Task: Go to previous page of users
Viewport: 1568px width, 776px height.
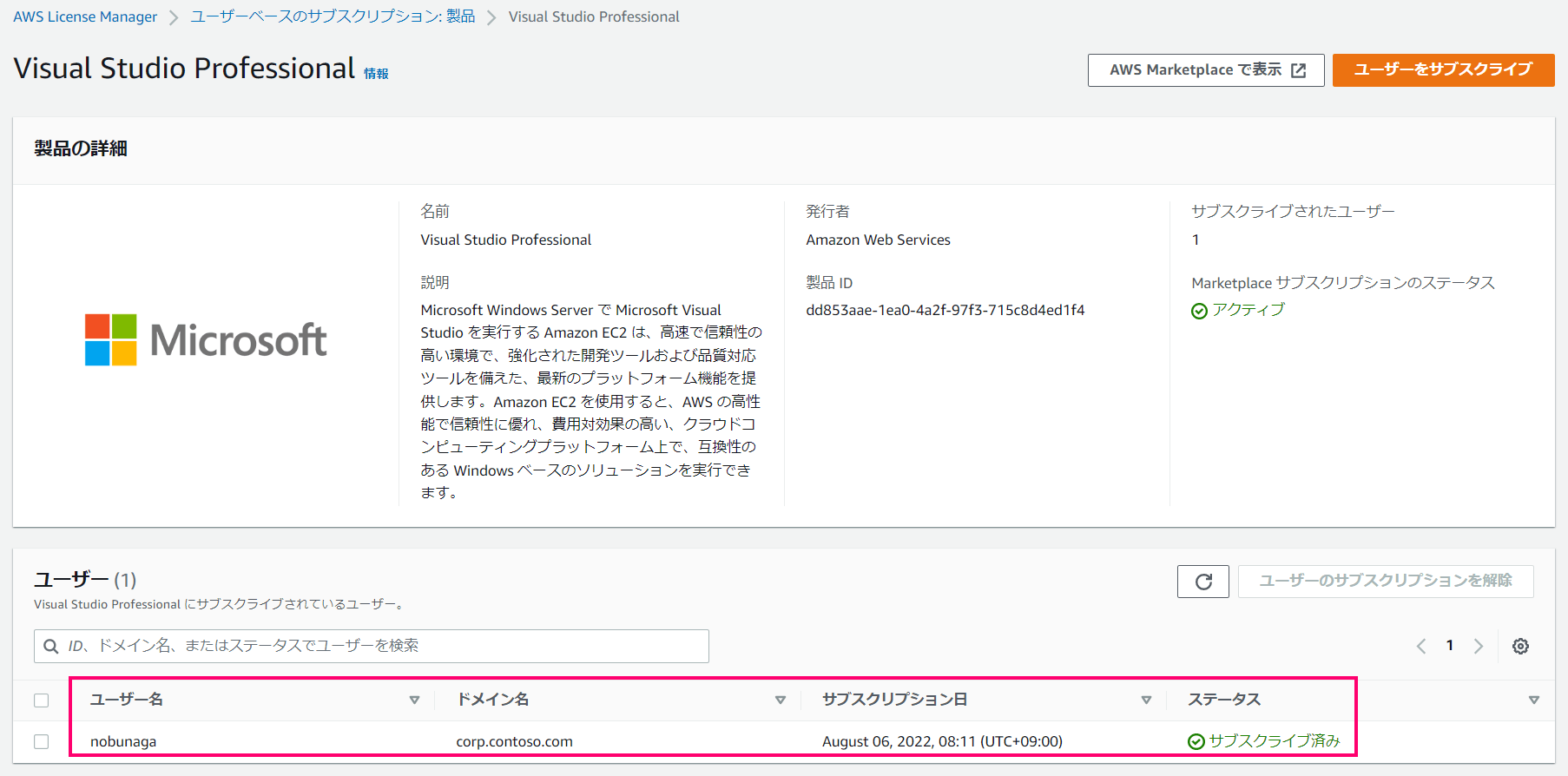Action: (x=1421, y=646)
